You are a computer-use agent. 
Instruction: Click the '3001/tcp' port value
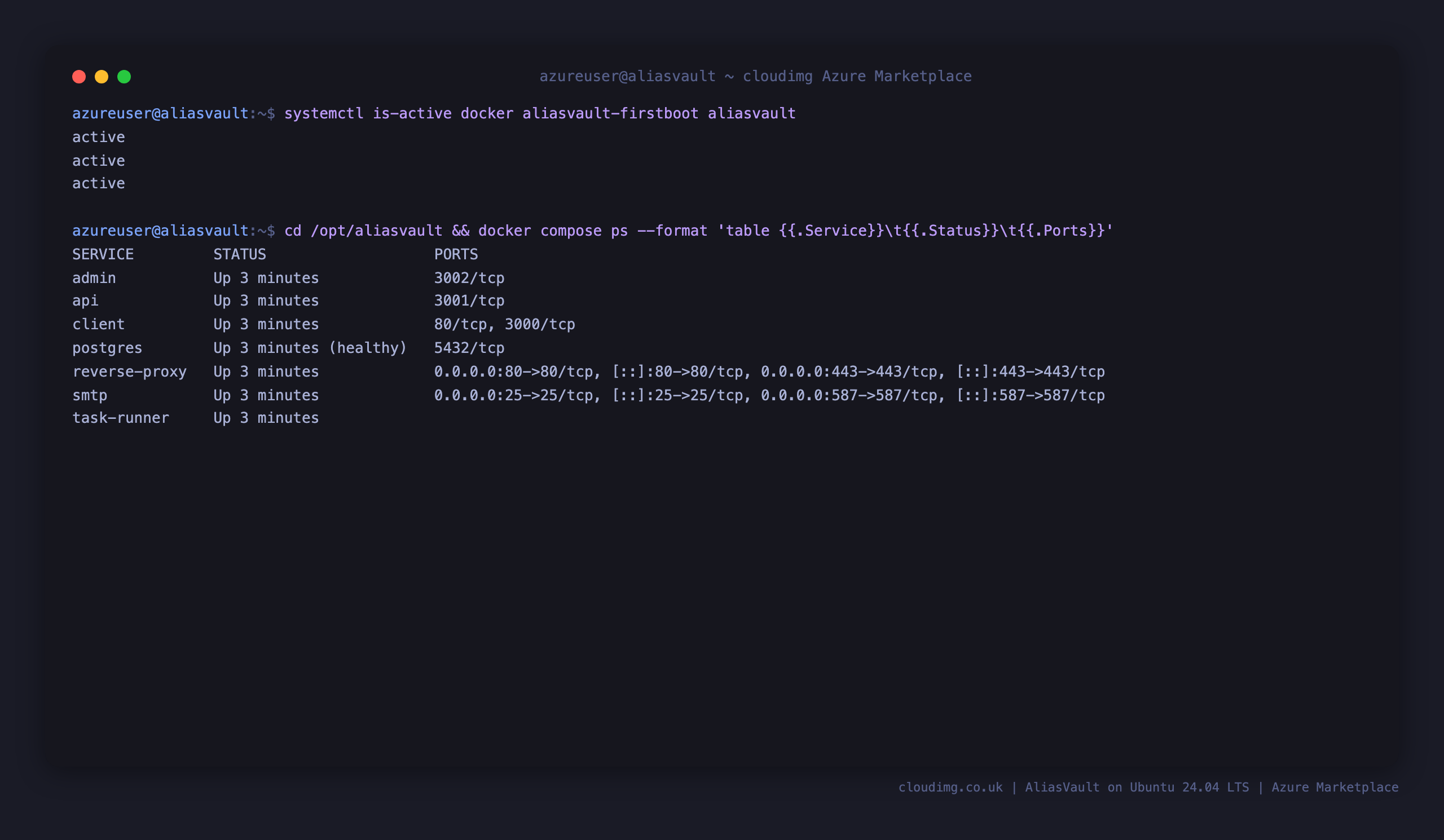point(469,300)
